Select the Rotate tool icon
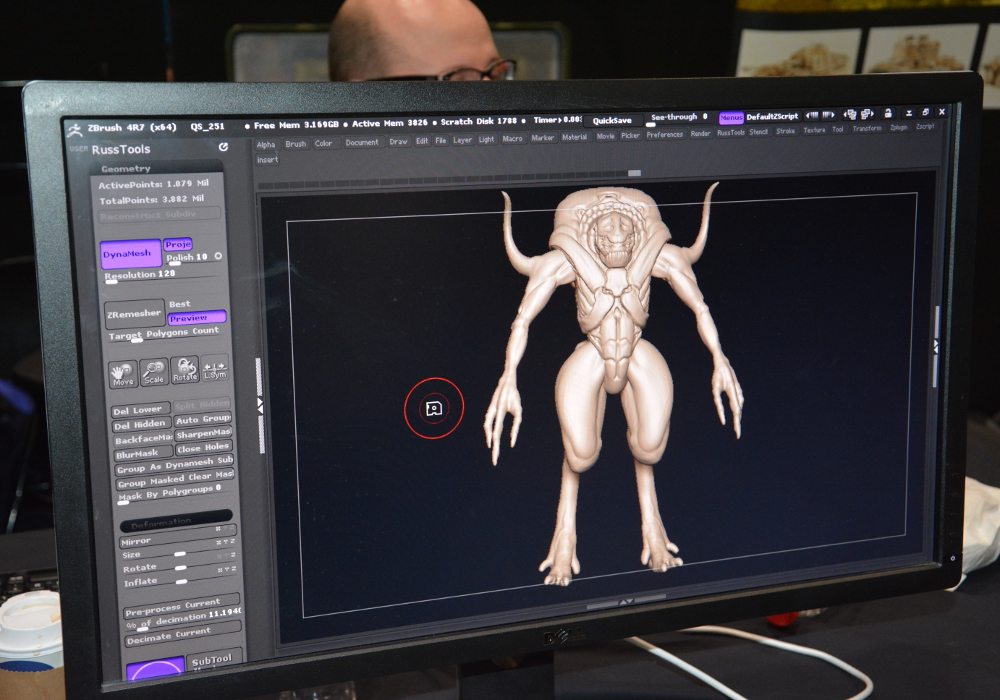 coord(184,370)
